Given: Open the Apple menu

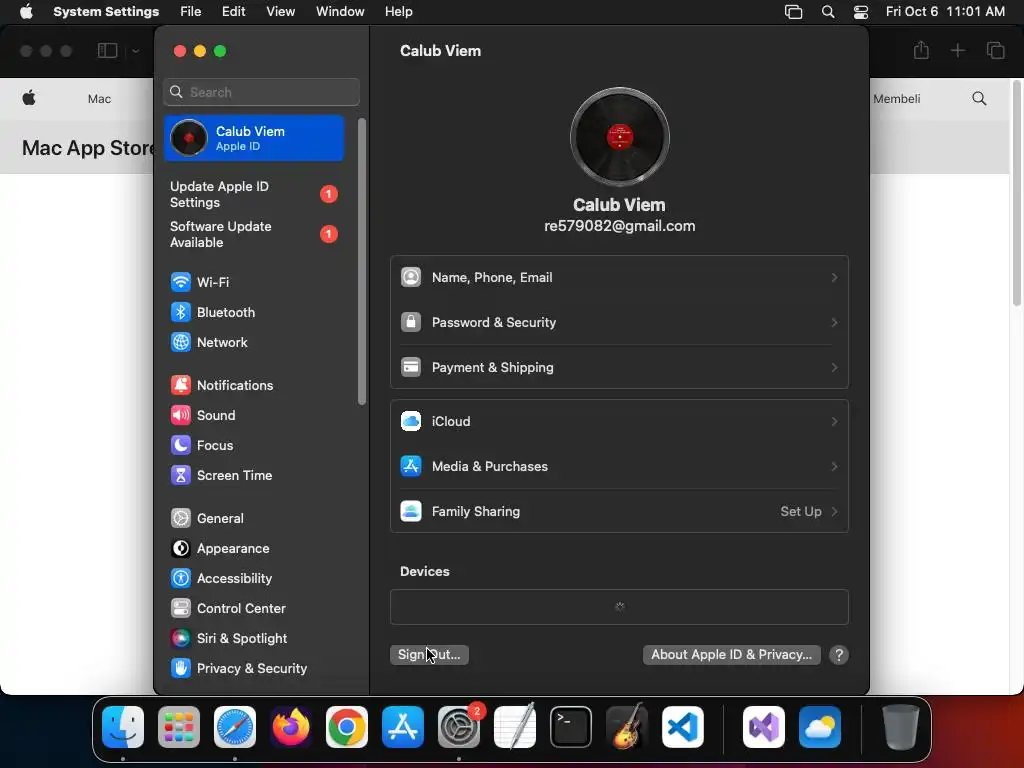Looking at the screenshot, I should [26, 11].
